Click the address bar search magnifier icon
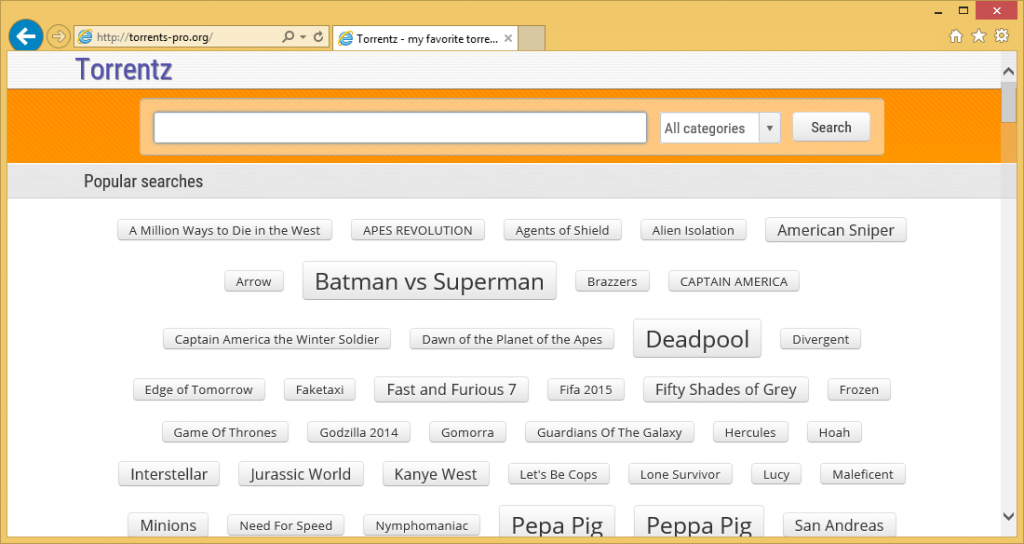Screen dimensions: 1024x544 (x=288, y=37)
